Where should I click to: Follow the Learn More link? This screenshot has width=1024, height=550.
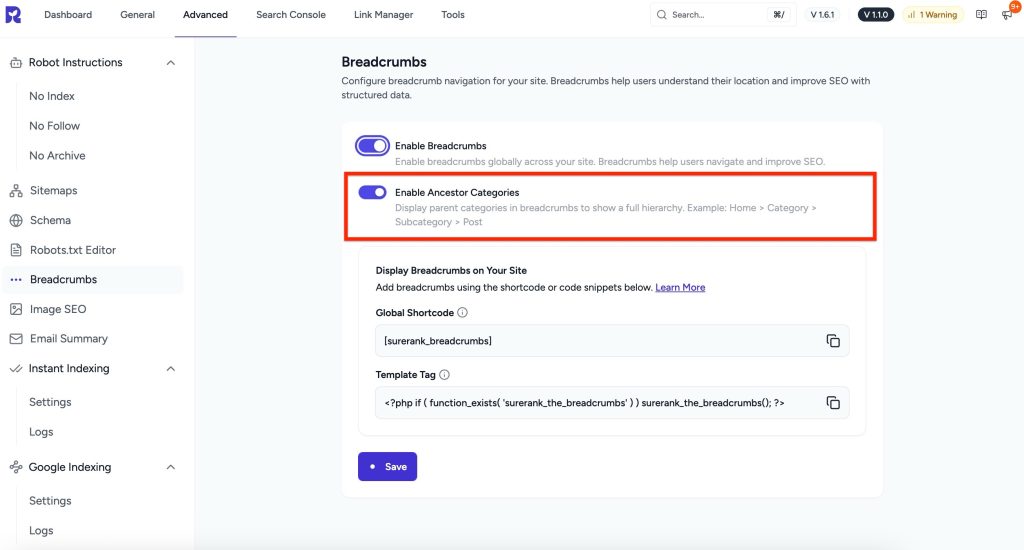tap(680, 288)
